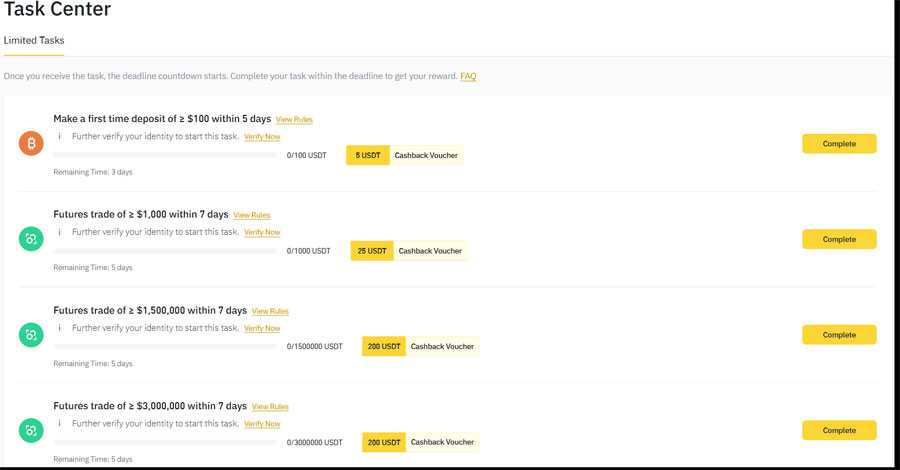Click the 25 USDT Cashback Voucher badge

coord(409,251)
